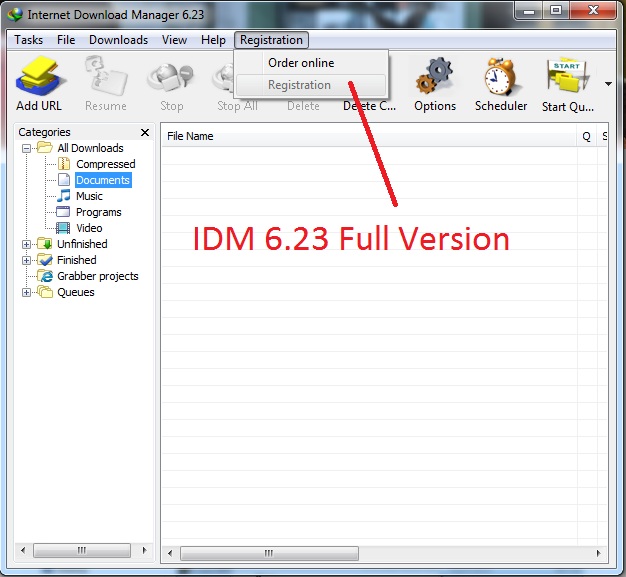Click the Queues folder icon
Screen dimensions: 626x577
click(44, 291)
